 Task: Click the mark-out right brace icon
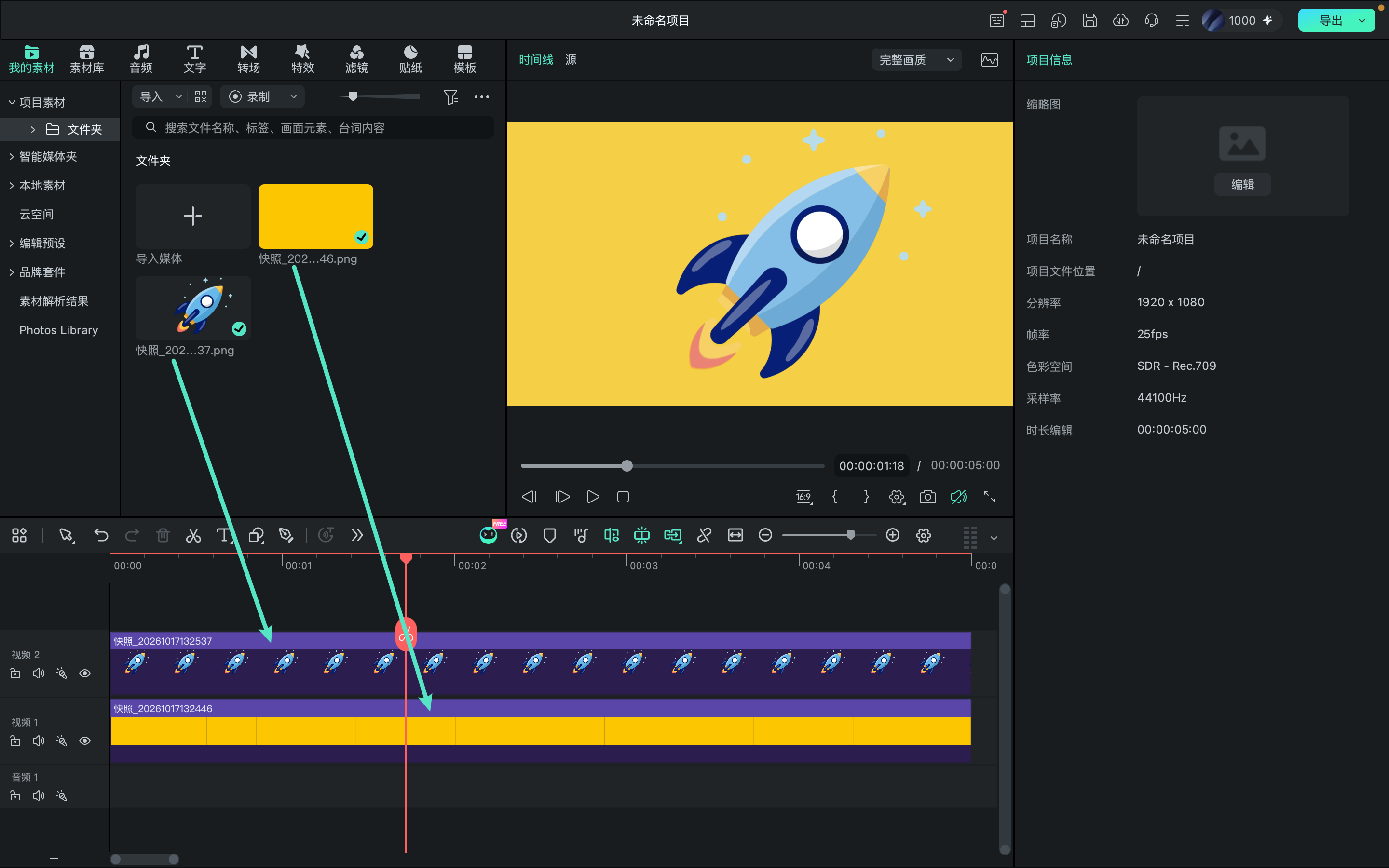(x=866, y=497)
